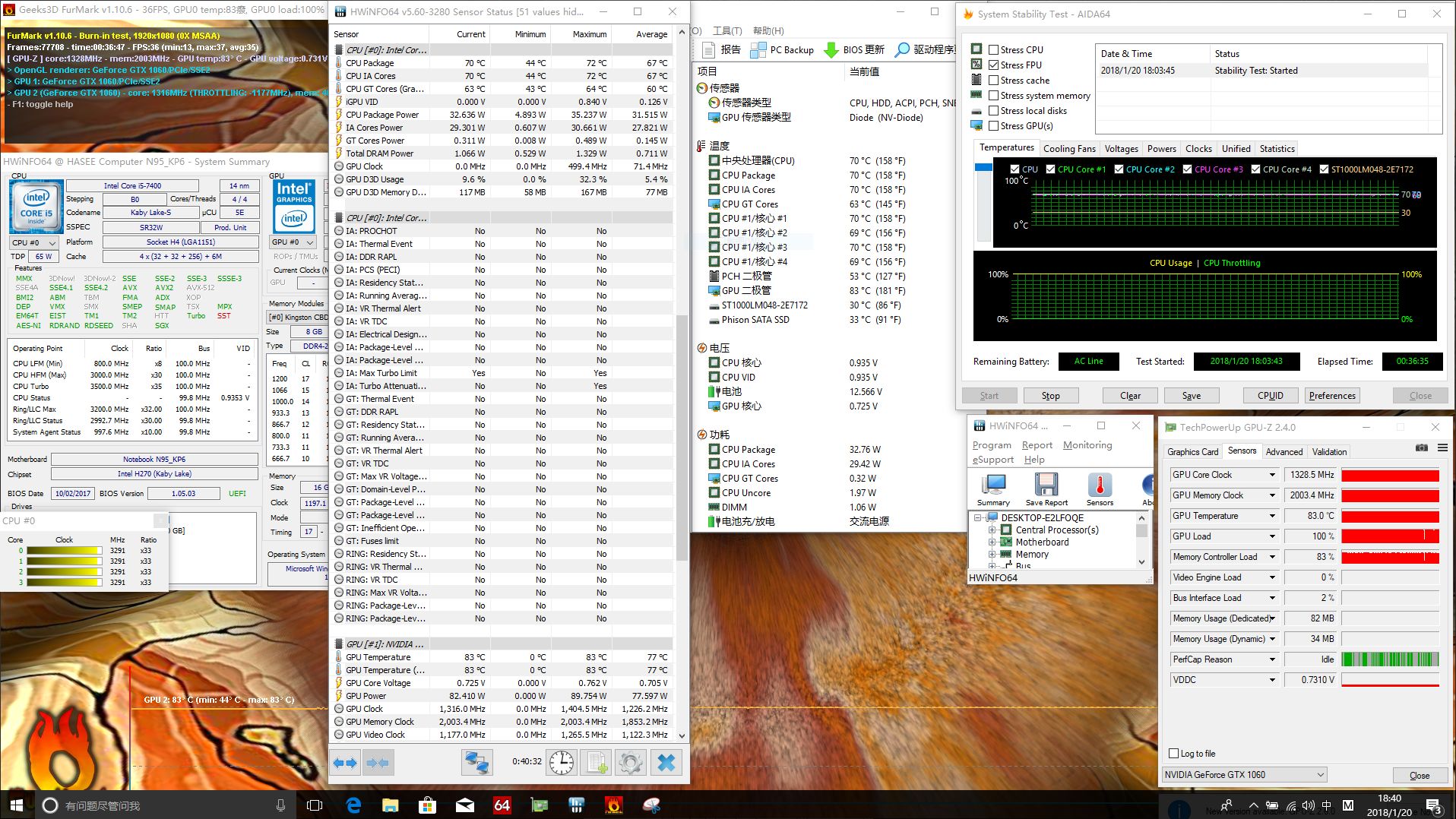Image resolution: width=1456 pixels, height=819 pixels.
Task: Open the GPU Core Clock dropdown
Action: [x=1271, y=475]
